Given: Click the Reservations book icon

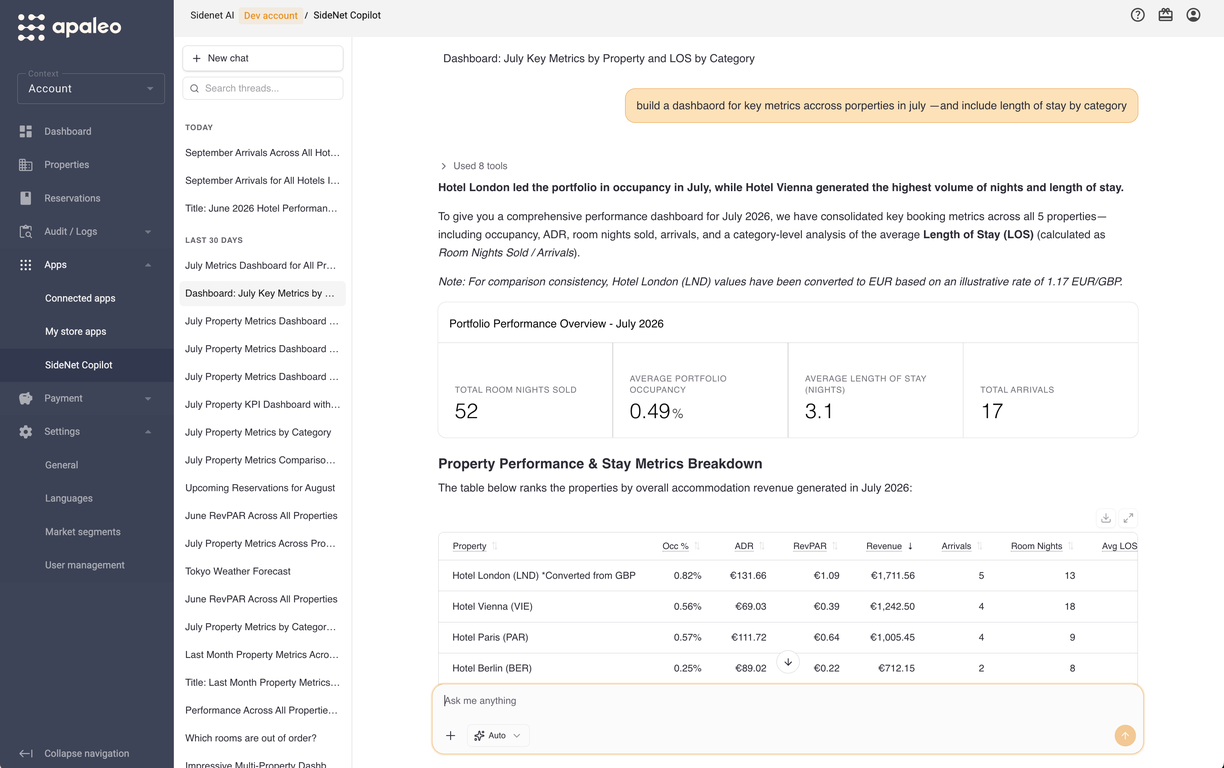Looking at the screenshot, I should coord(26,198).
